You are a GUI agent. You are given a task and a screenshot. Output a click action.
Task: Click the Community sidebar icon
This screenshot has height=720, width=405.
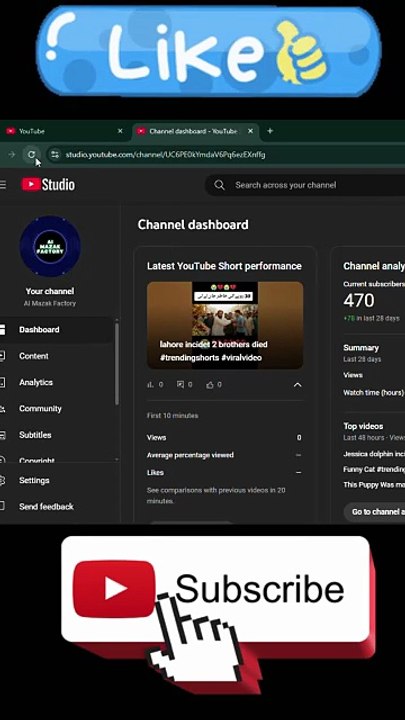pos(2,408)
